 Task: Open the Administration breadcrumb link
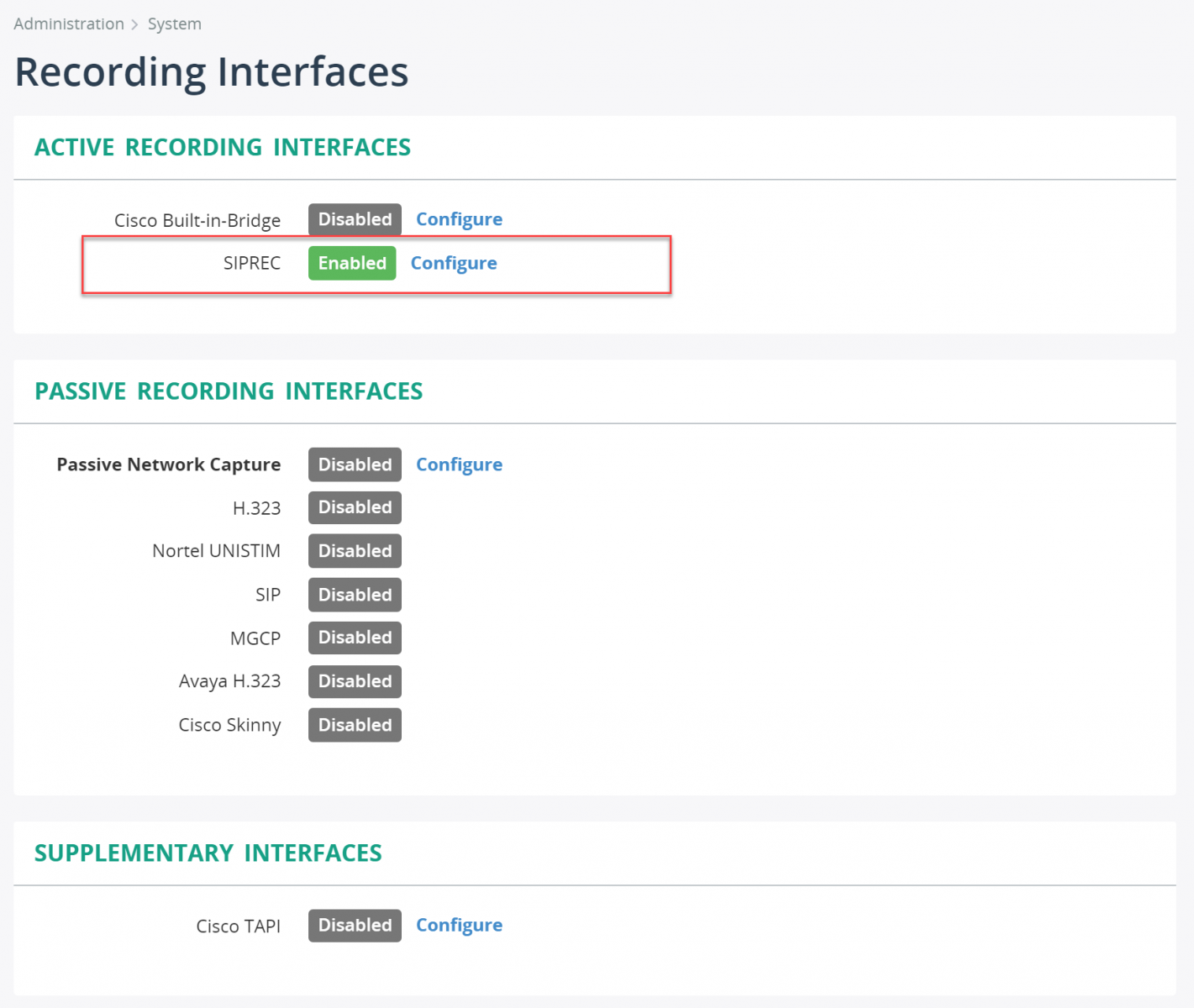(x=69, y=24)
